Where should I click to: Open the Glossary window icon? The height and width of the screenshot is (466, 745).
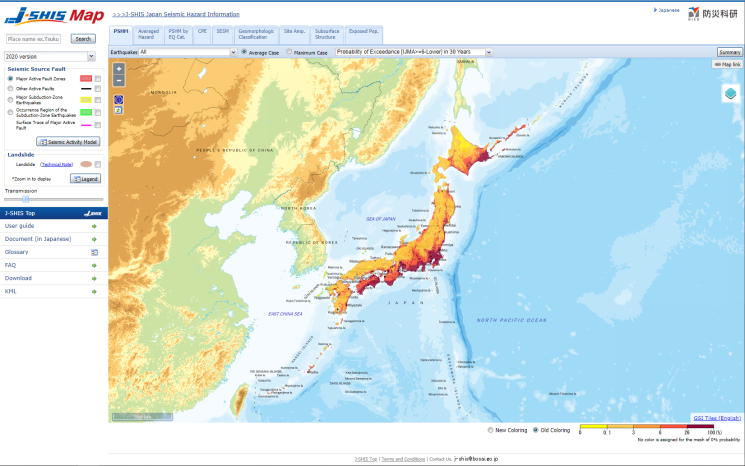(95, 252)
